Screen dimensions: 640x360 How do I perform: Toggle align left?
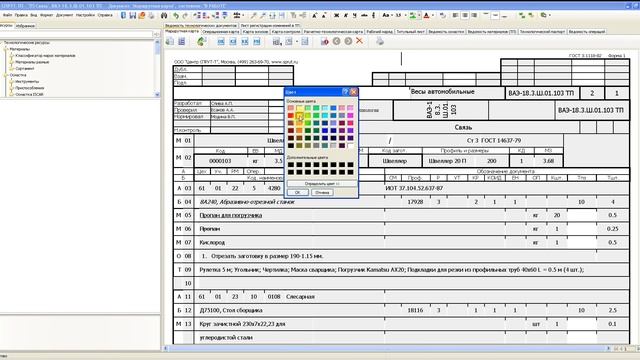pos(455,16)
